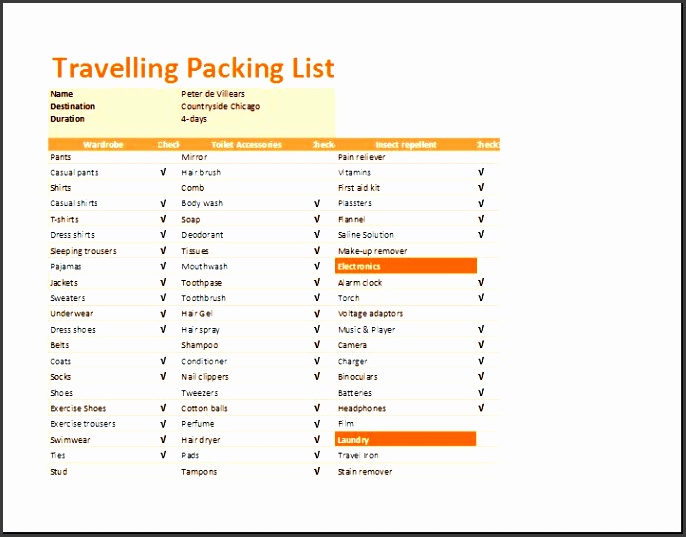Select the Tweezers cell
This screenshot has height=537, width=686.
pyautogui.click(x=199, y=393)
